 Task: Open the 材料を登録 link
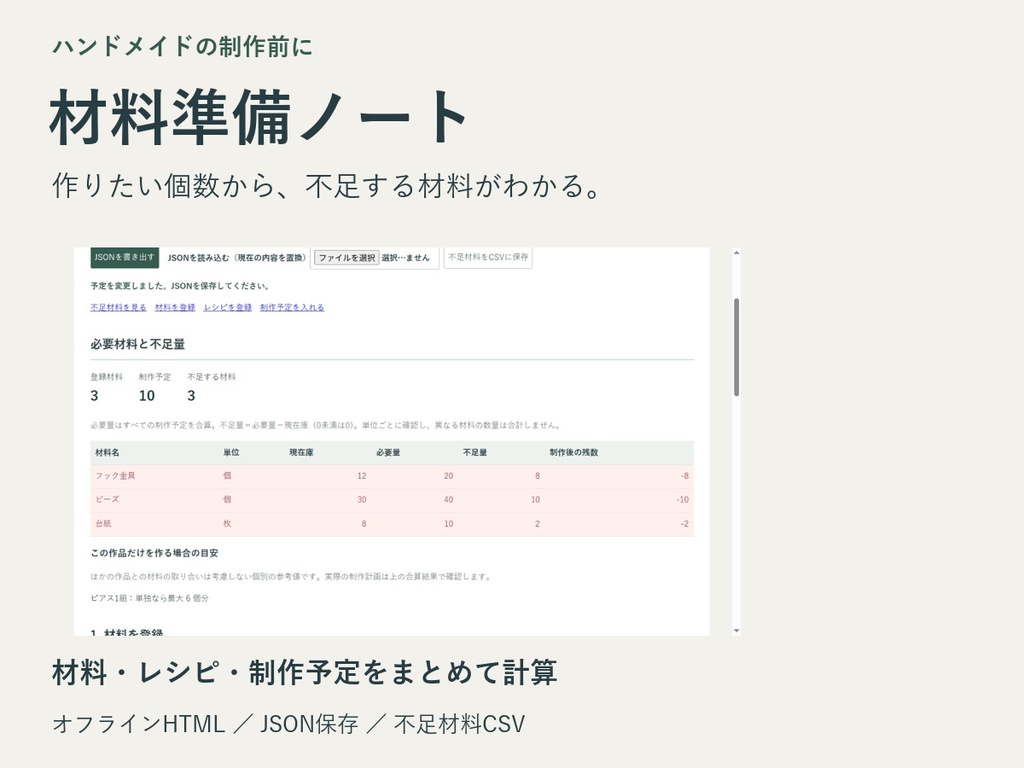pos(175,308)
